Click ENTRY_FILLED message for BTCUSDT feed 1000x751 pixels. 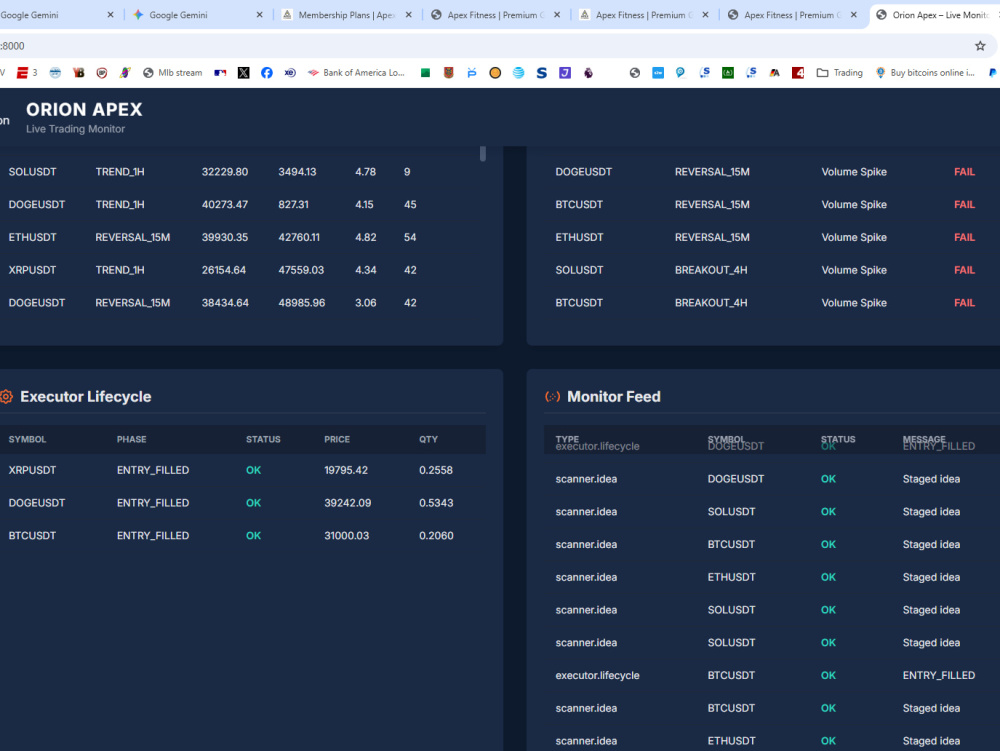click(939, 675)
